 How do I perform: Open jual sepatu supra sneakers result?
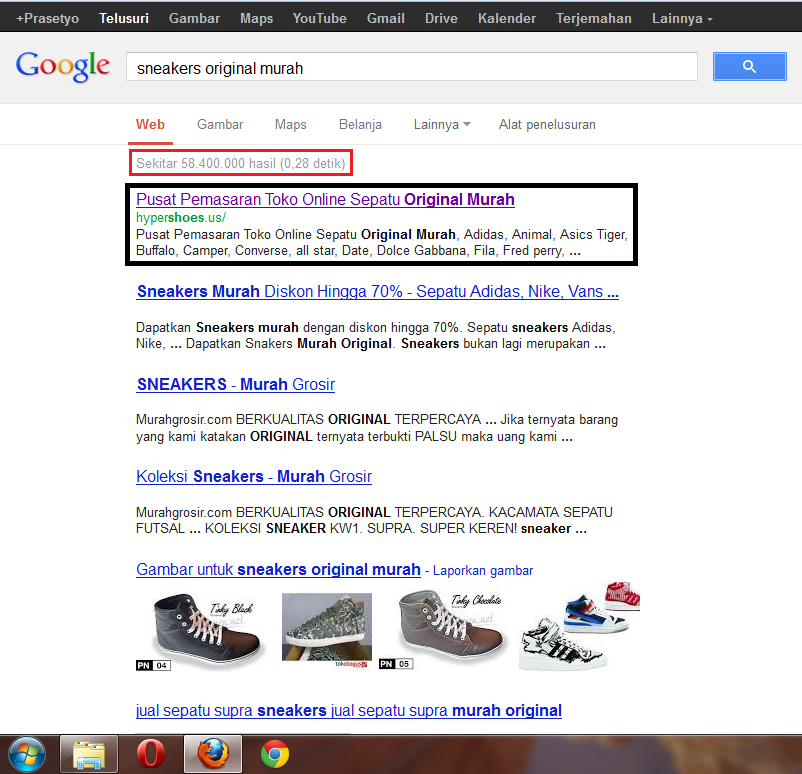(x=349, y=711)
